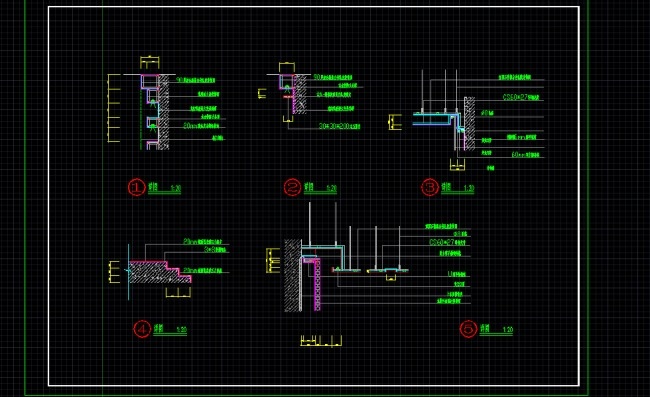Select the red circled number 4 marker
Viewport: 650px width, 397px height.
point(142,329)
